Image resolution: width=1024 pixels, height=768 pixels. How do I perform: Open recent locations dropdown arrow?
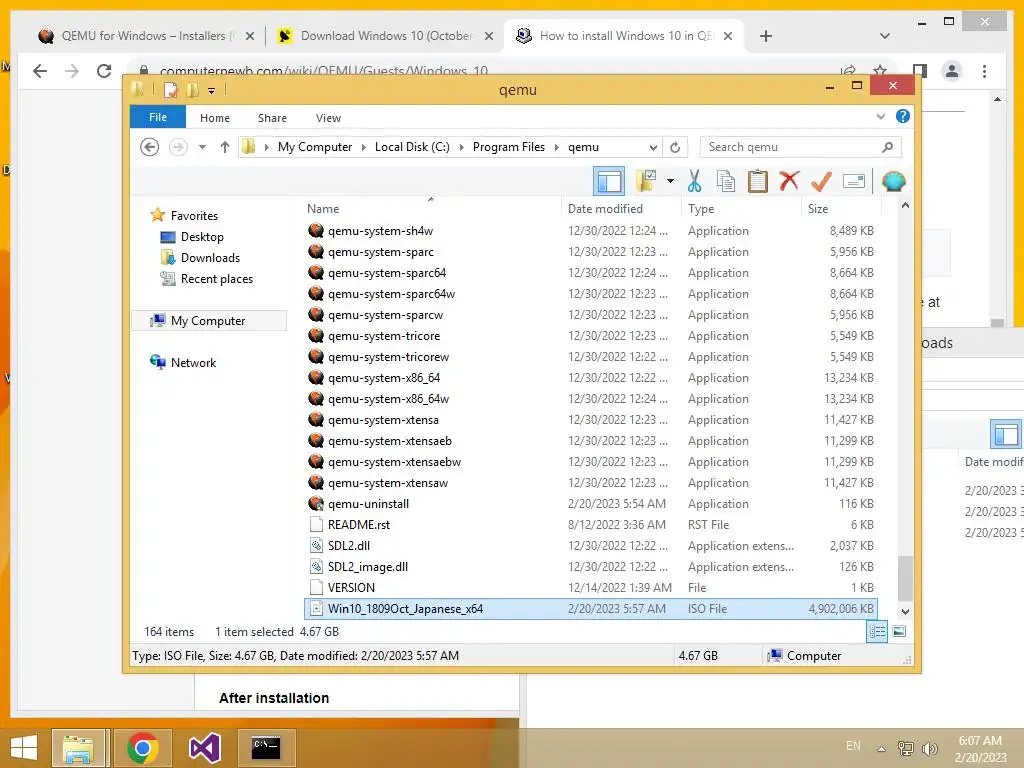[x=202, y=147]
